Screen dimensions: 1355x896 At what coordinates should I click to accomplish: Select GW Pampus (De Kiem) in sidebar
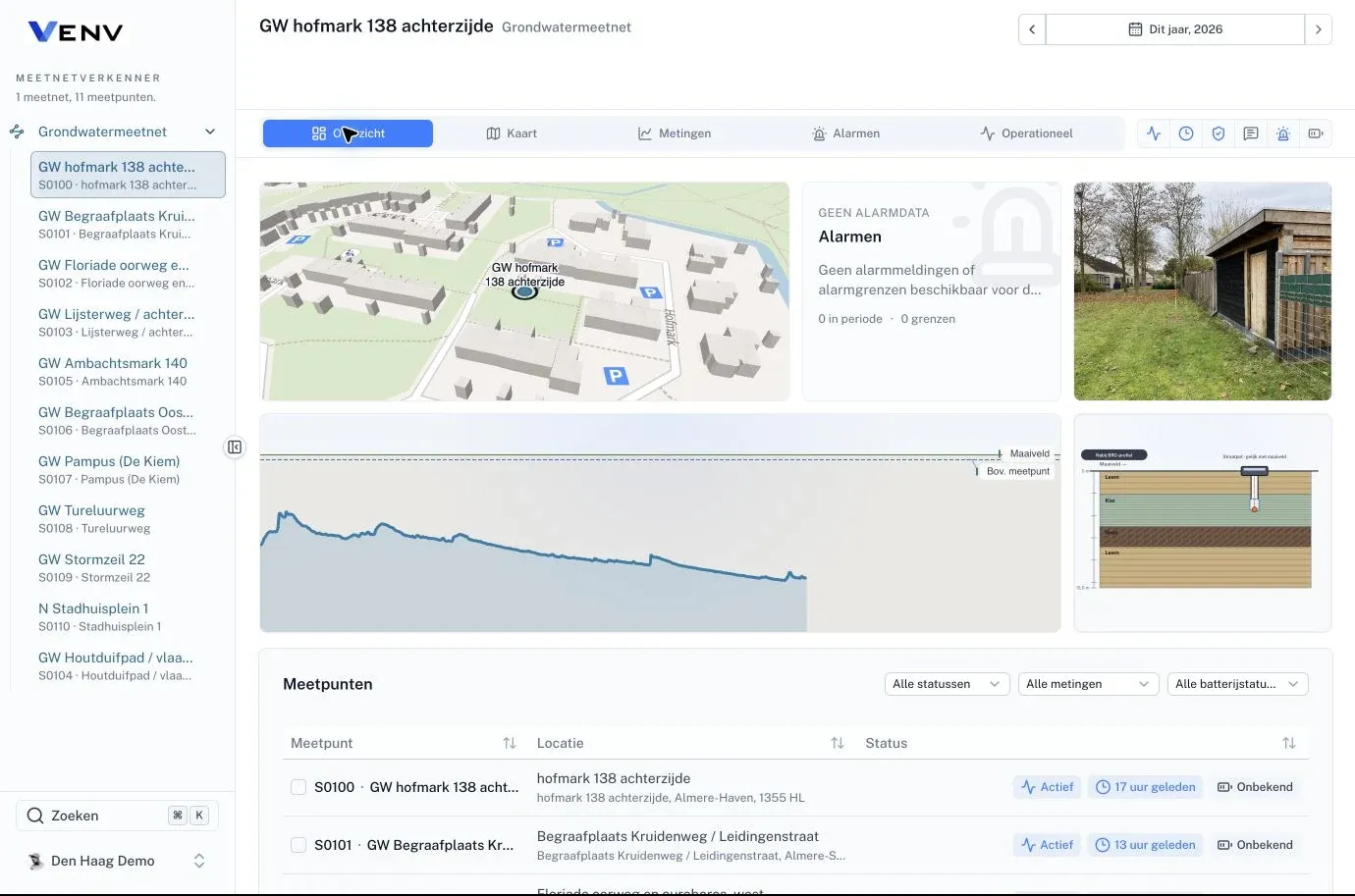point(128,469)
